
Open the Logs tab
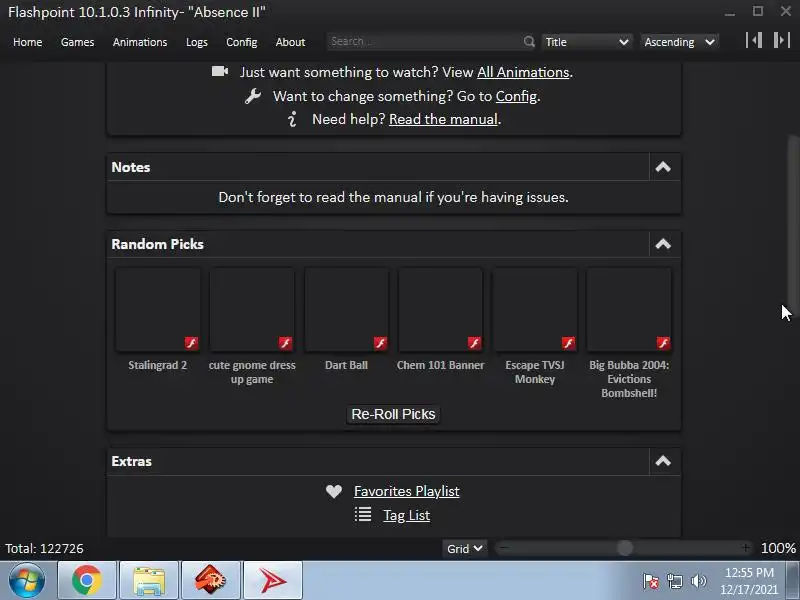pos(196,42)
